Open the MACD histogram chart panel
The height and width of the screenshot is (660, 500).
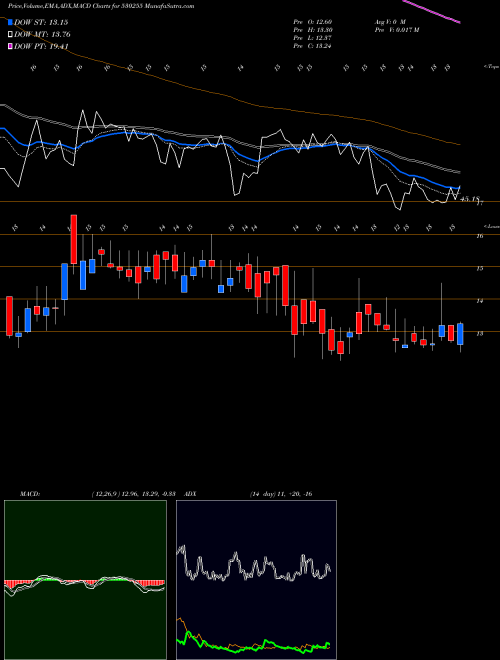pos(85,580)
